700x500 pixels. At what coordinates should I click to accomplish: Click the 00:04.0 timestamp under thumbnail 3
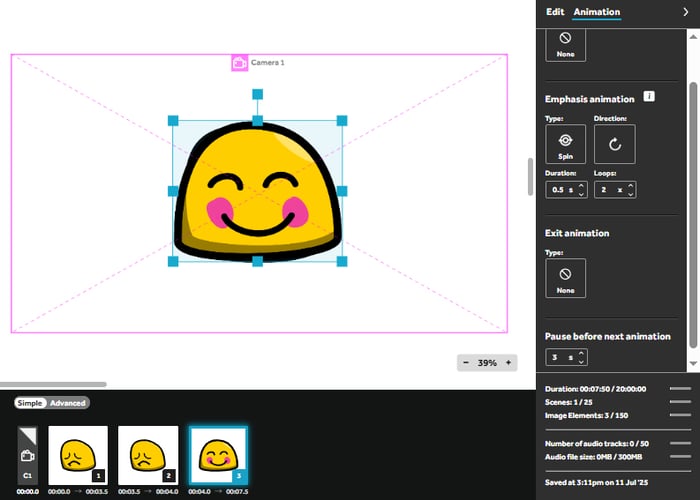click(199, 492)
